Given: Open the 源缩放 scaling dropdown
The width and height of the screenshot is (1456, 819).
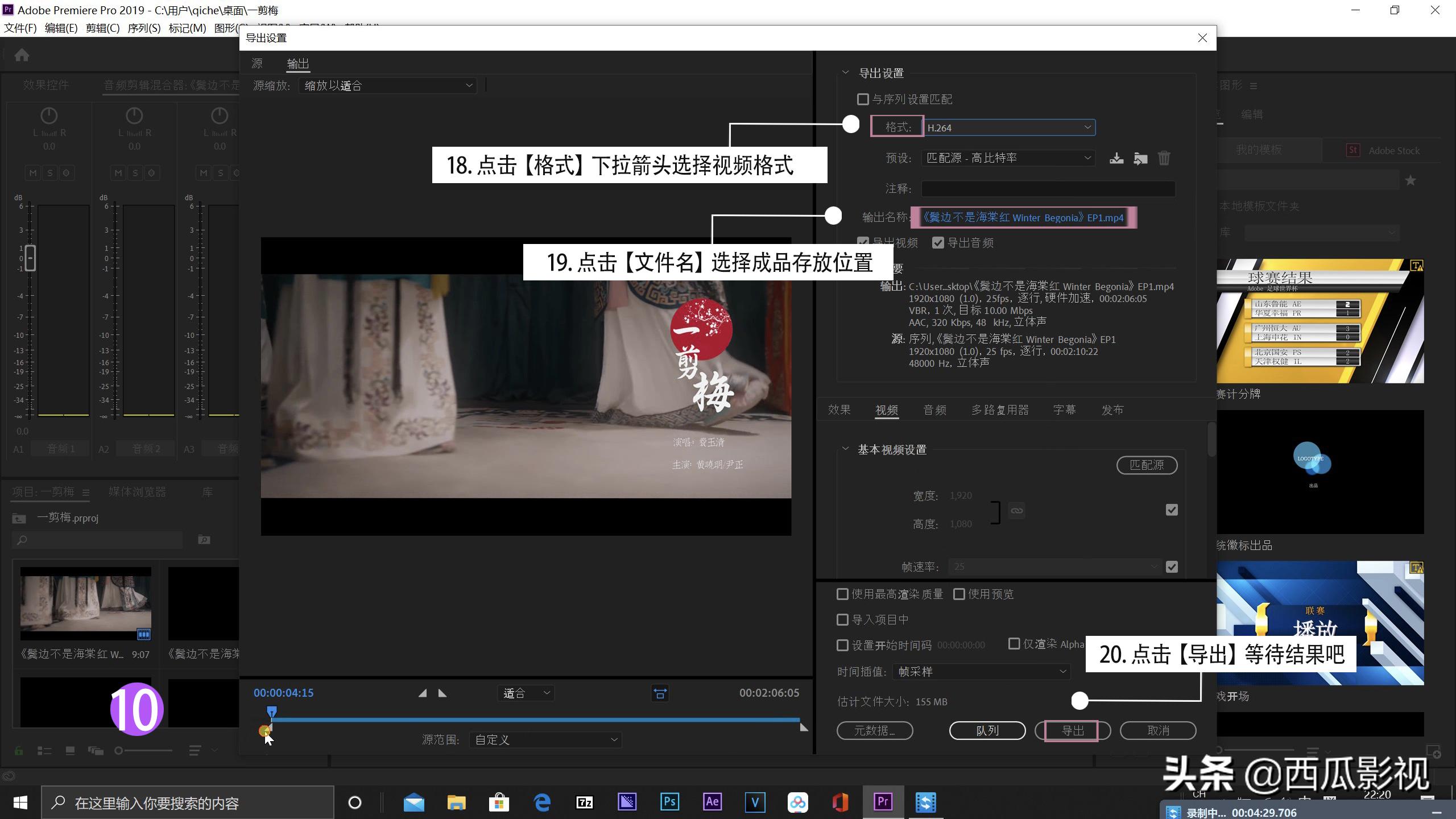Looking at the screenshot, I should click(x=468, y=85).
